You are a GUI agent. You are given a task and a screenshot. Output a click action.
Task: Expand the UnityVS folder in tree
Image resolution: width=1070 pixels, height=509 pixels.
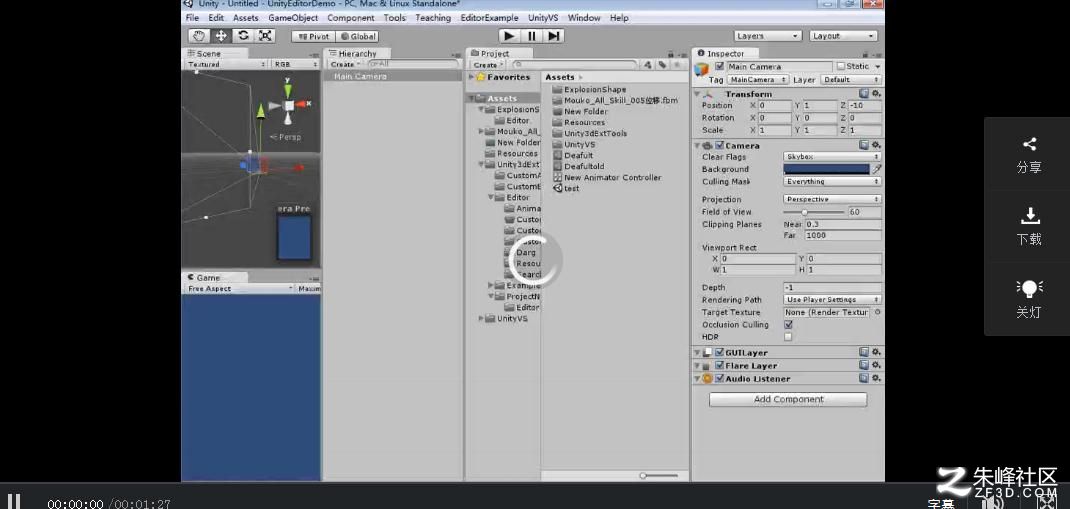pyautogui.click(x=481, y=319)
